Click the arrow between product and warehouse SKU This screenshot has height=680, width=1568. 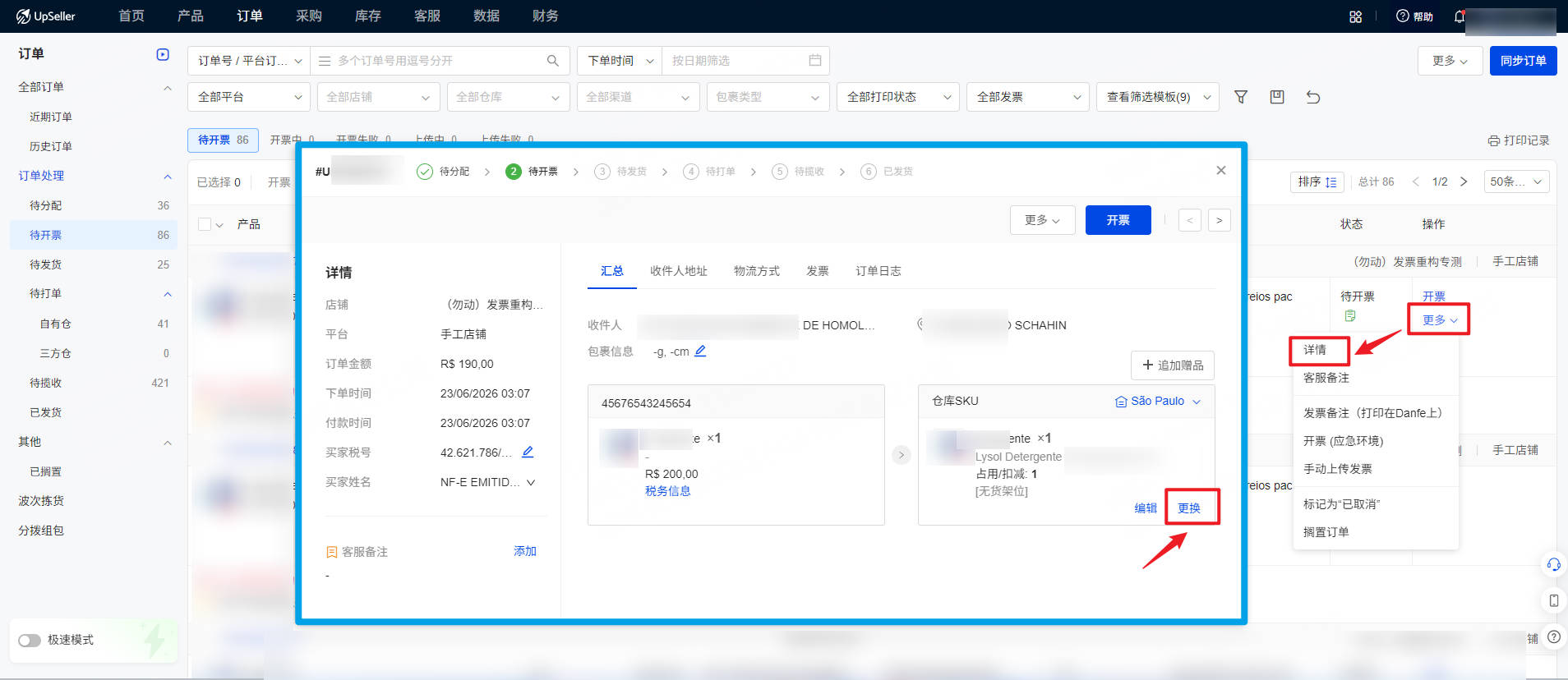902,454
